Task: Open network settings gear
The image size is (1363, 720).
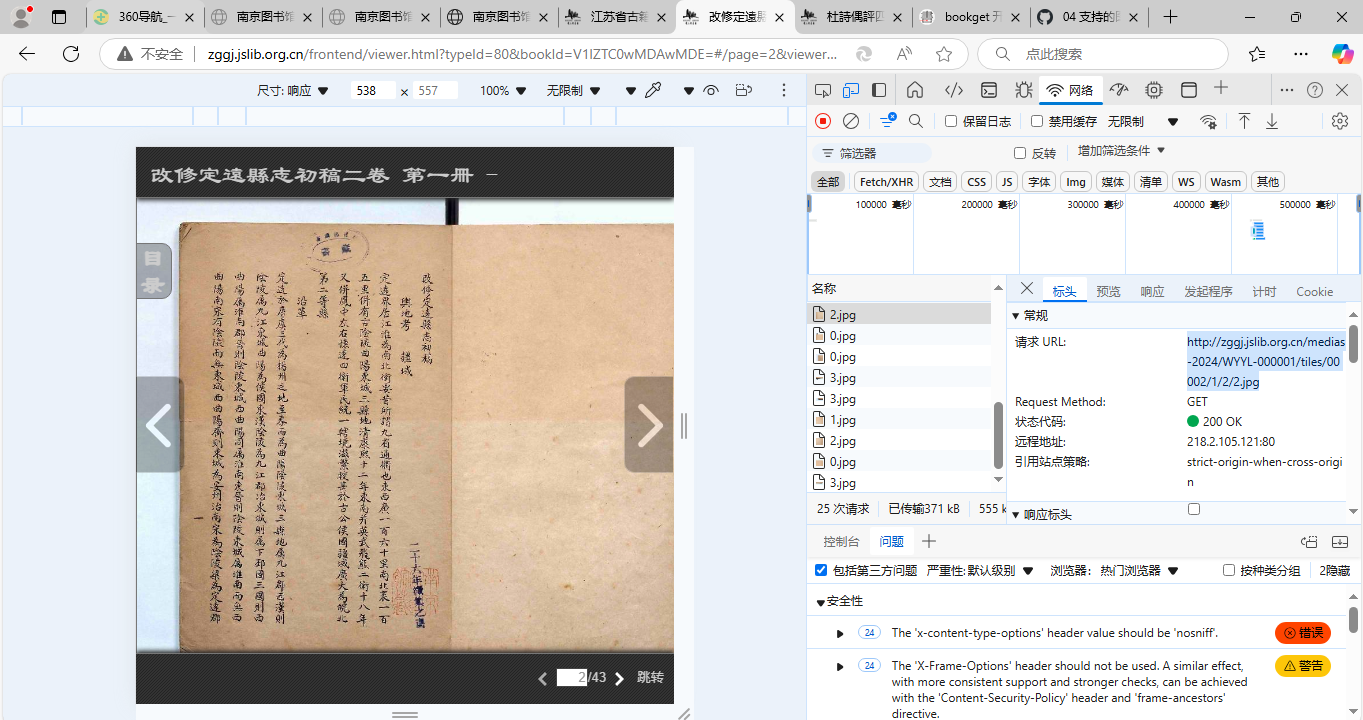Action: pyautogui.click(x=1340, y=121)
